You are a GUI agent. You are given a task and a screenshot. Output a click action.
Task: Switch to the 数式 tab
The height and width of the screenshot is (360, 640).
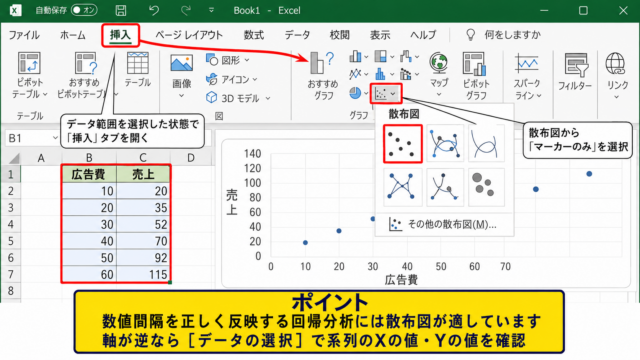coord(254,35)
